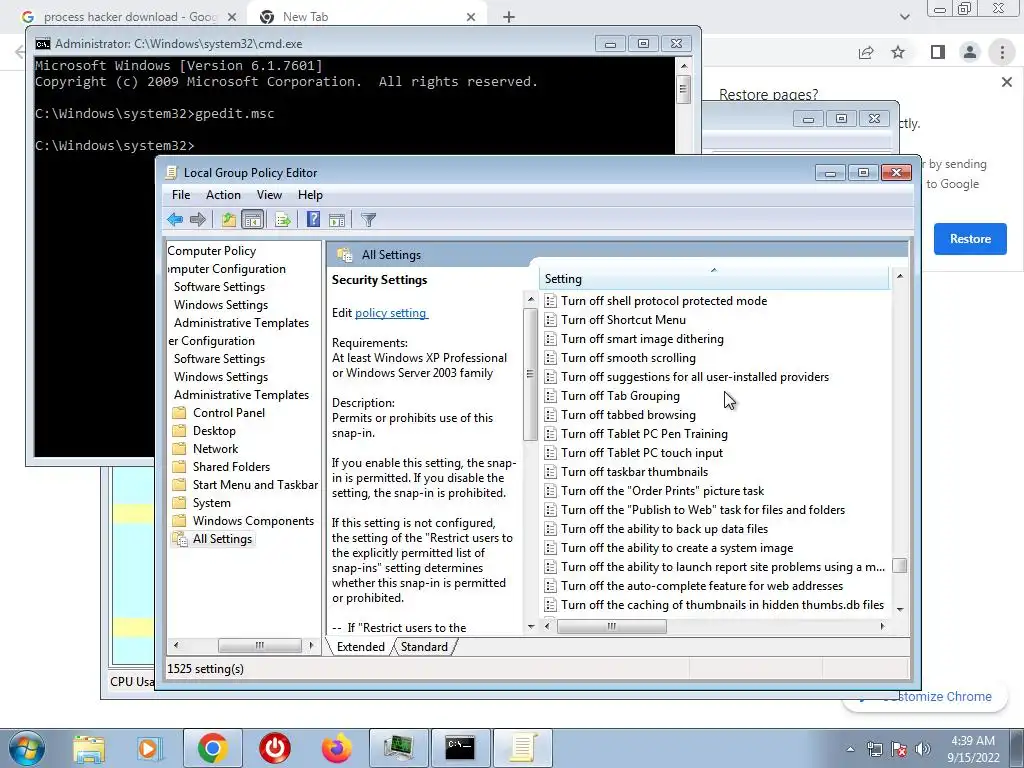This screenshot has height=768, width=1024.
Task: Click the Setting column header
Action: pyautogui.click(x=714, y=279)
